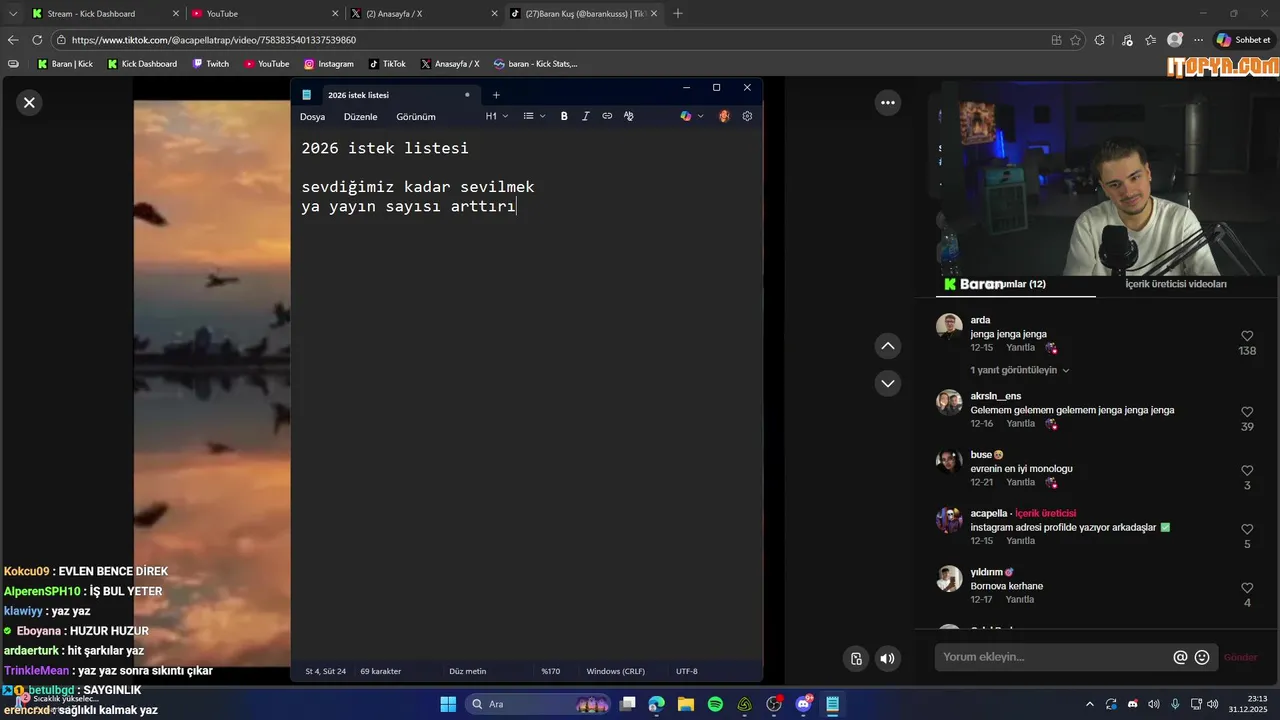This screenshot has width=1280, height=720.
Task: Open the Düzenle menu
Action: [360, 117]
